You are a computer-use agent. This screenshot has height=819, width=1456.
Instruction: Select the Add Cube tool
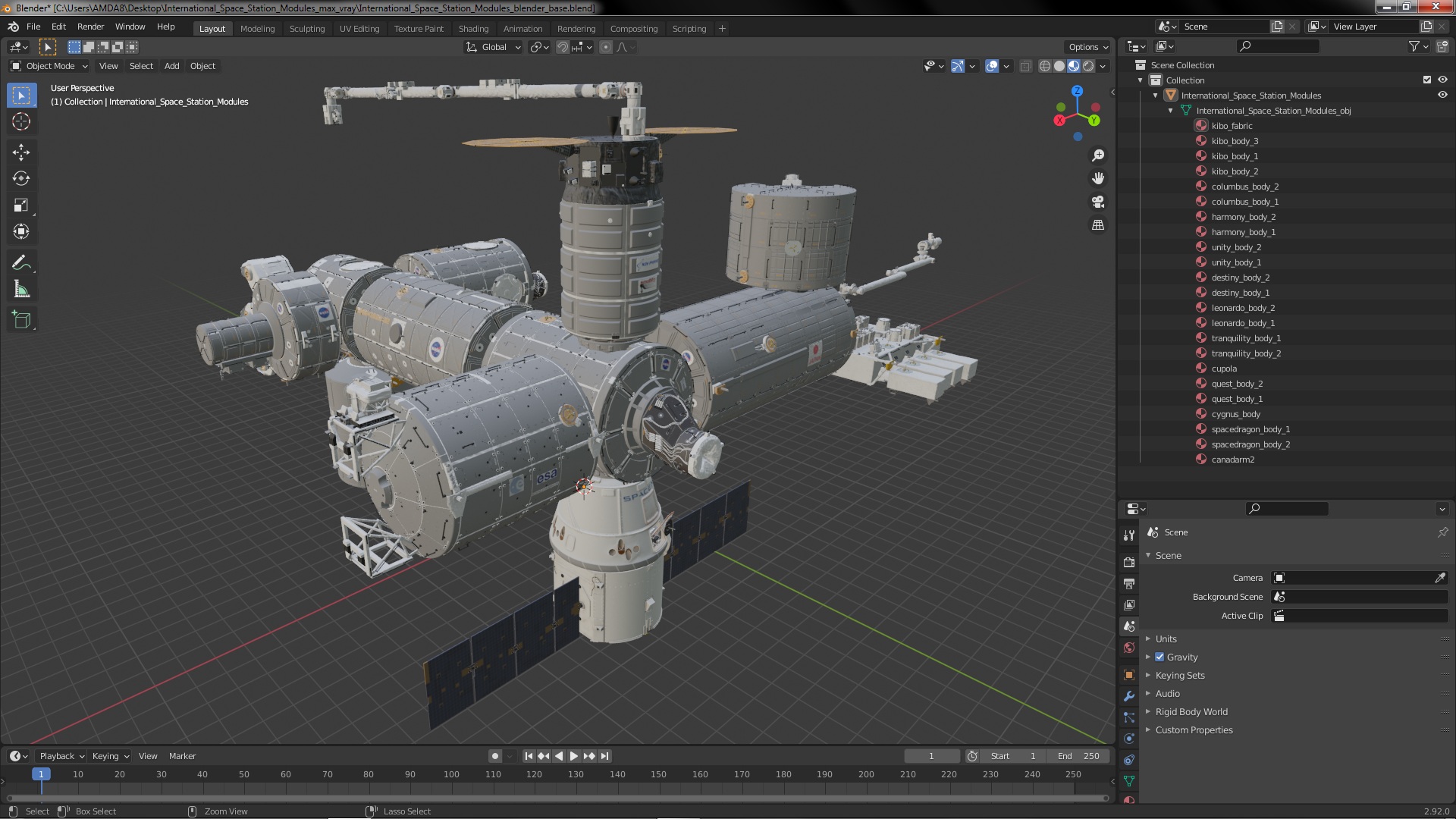(x=21, y=320)
